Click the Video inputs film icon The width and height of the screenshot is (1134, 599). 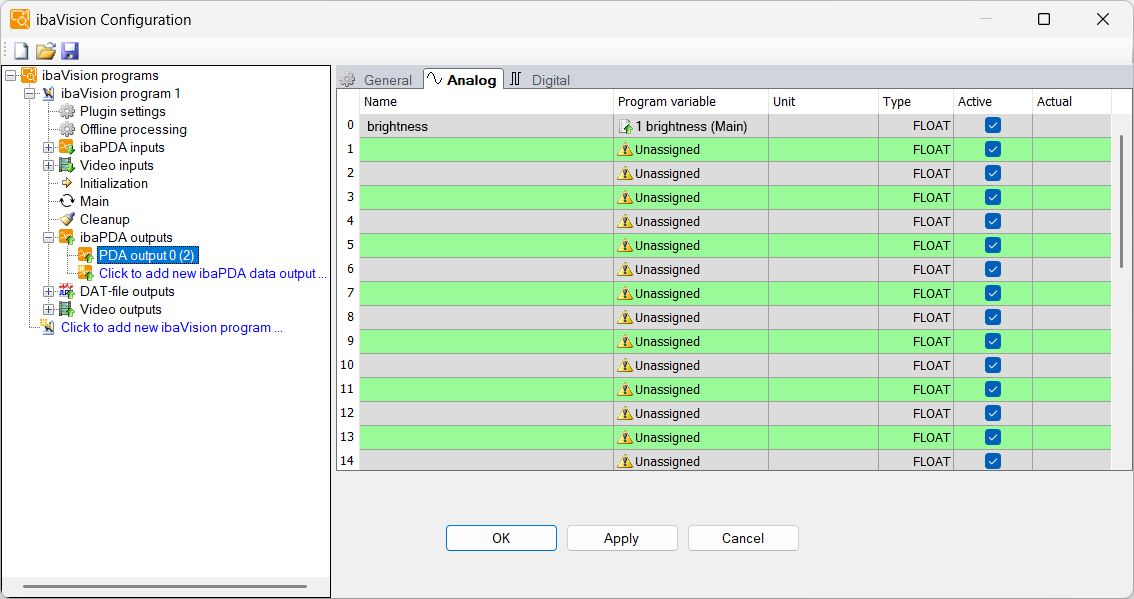click(67, 166)
